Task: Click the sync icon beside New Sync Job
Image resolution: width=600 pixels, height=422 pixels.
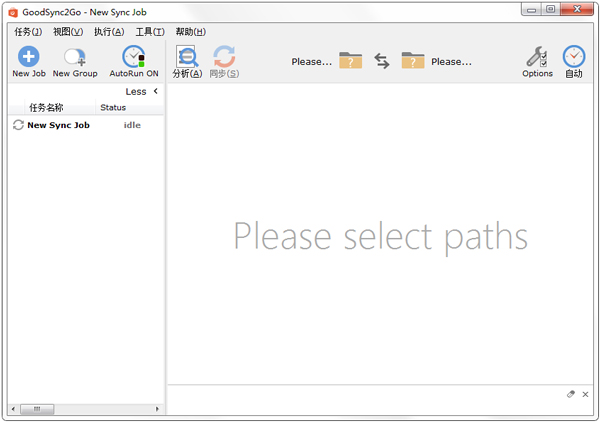Action: pyautogui.click(x=18, y=125)
